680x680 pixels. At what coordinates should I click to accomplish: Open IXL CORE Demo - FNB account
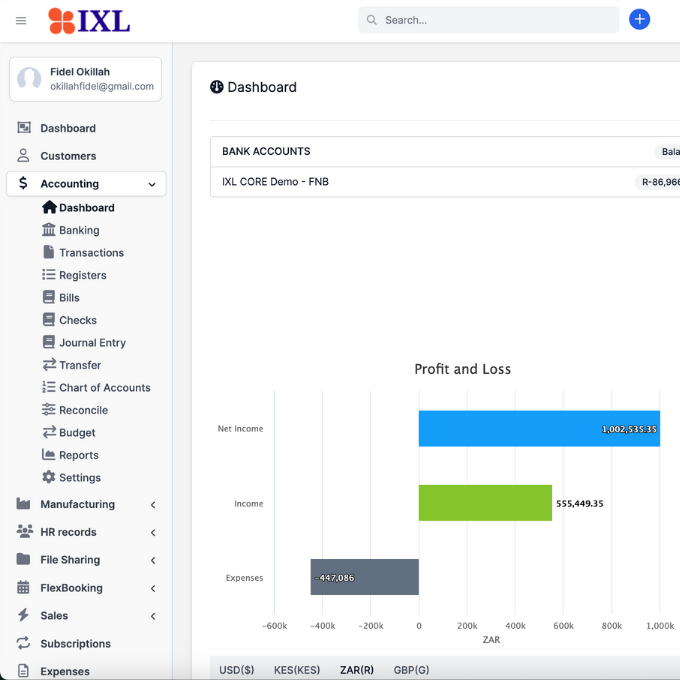point(275,182)
